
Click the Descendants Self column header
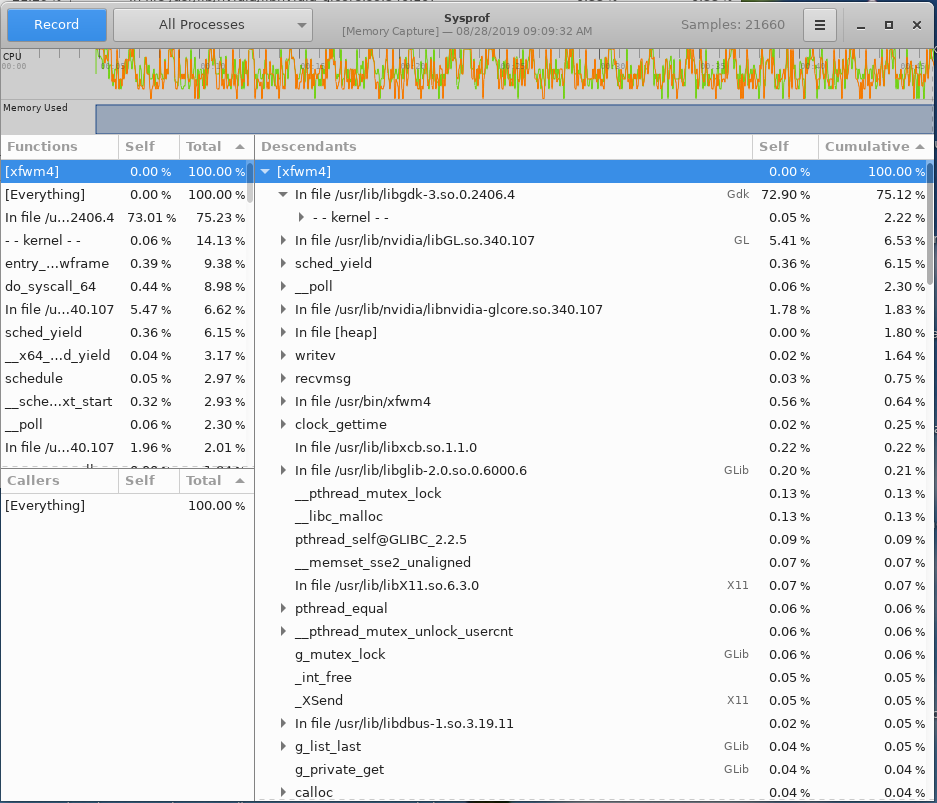click(784, 147)
